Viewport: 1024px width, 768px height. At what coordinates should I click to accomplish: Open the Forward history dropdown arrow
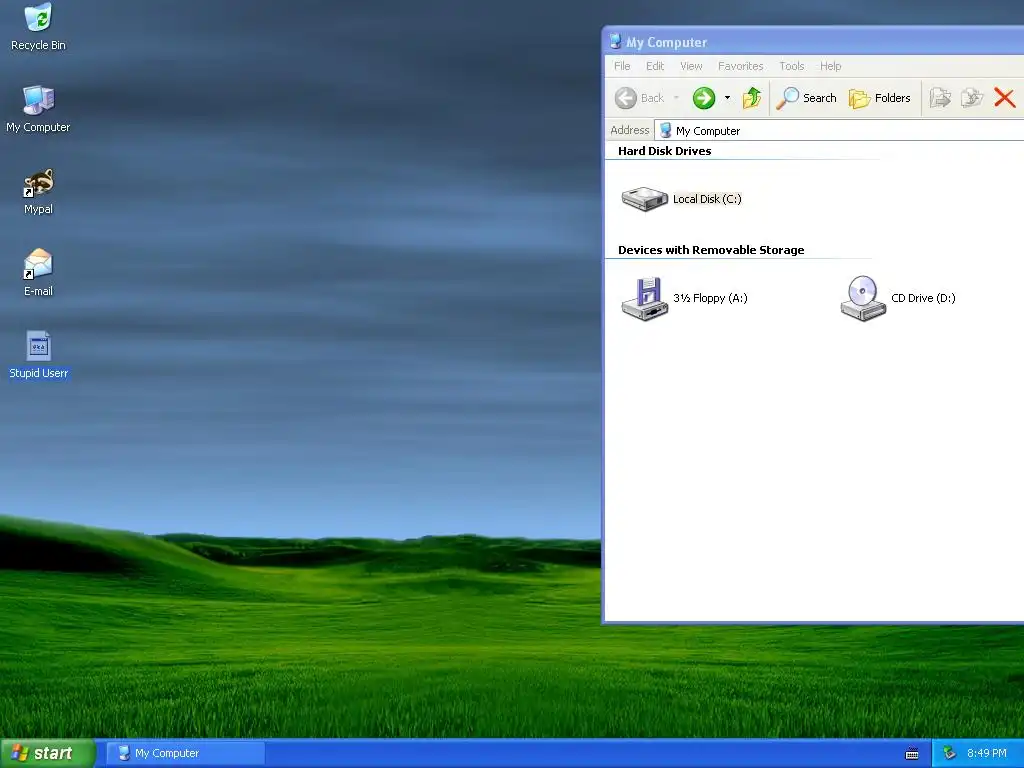(728, 98)
